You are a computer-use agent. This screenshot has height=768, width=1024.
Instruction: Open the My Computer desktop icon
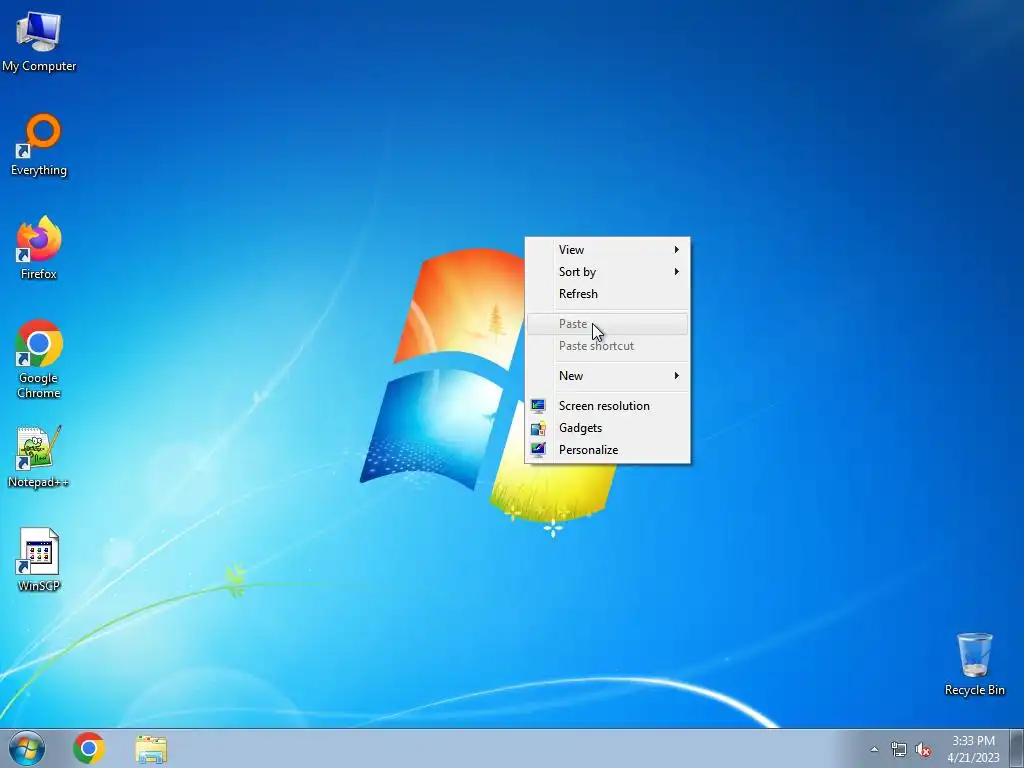[39, 40]
